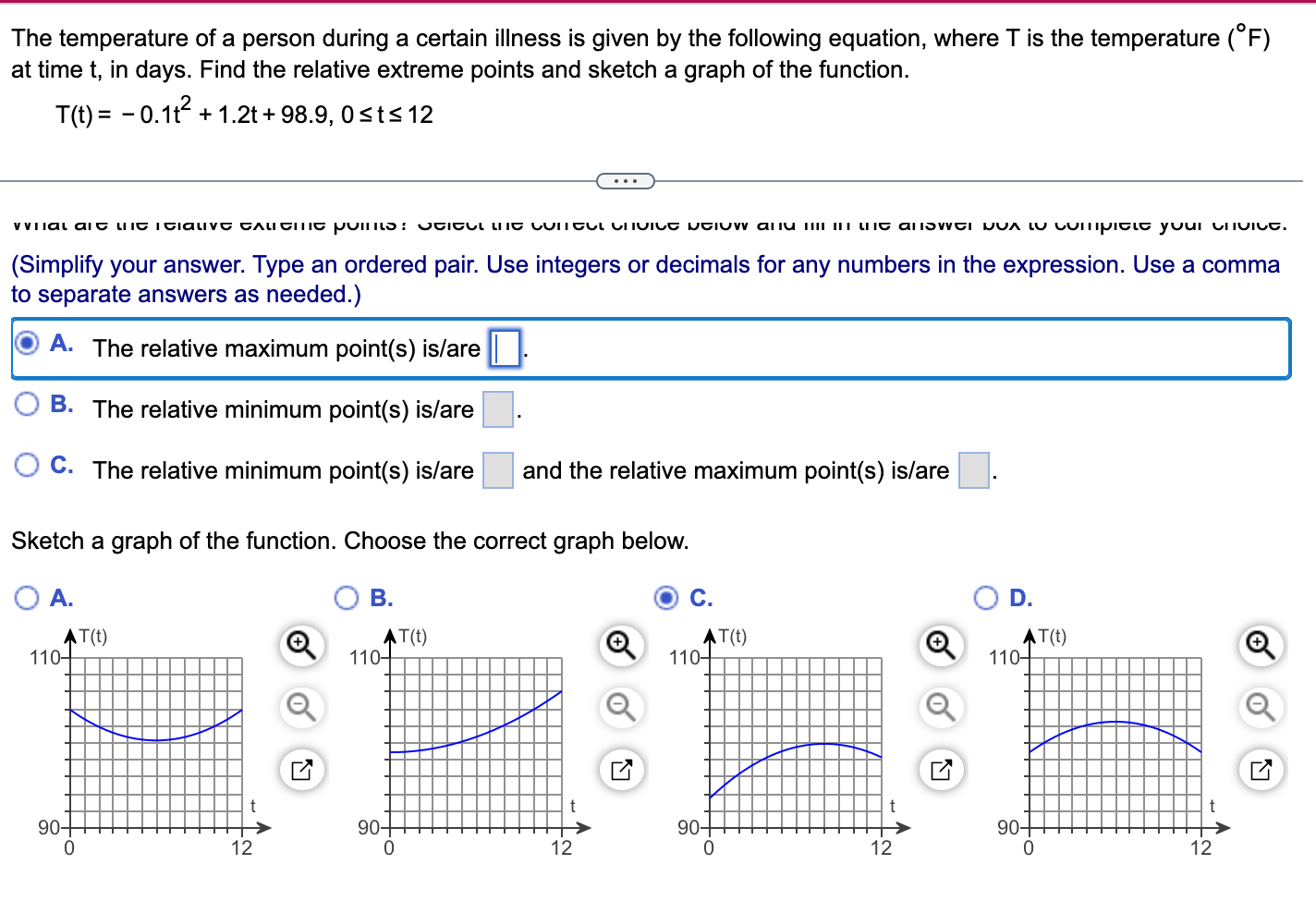The image size is (1316, 913).
Task: Click the minimum answer box in choice C
Action: [497, 470]
